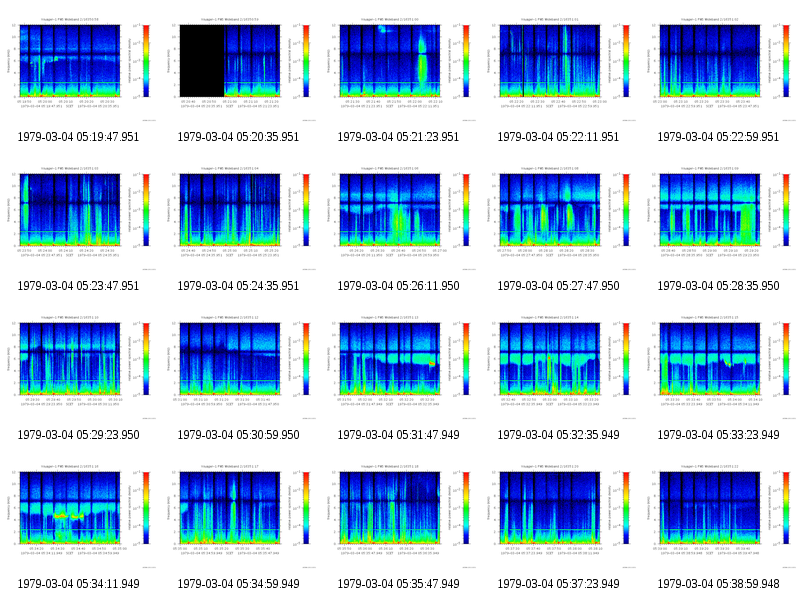Click caption 1979-03-04 05:28:35.950
800x596 pixels.
718,286
